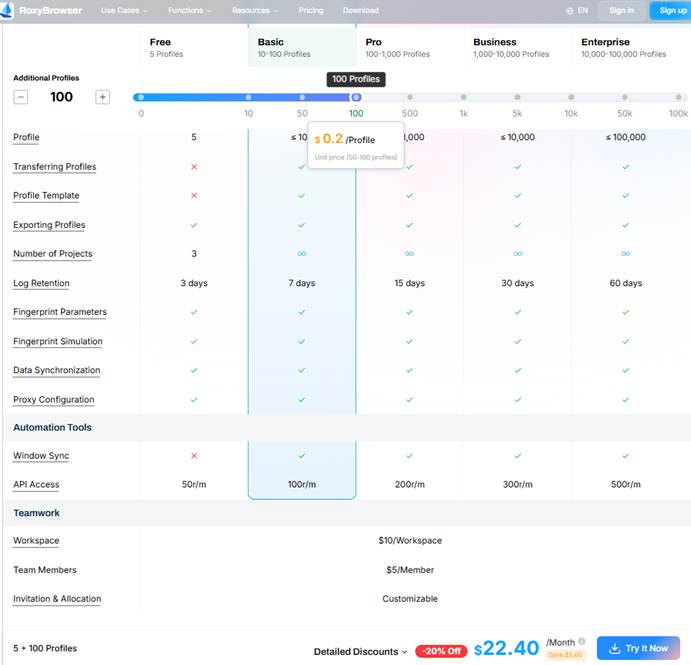Set slider to 0 profiles stop
This screenshot has height=665, width=691.
[141, 97]
